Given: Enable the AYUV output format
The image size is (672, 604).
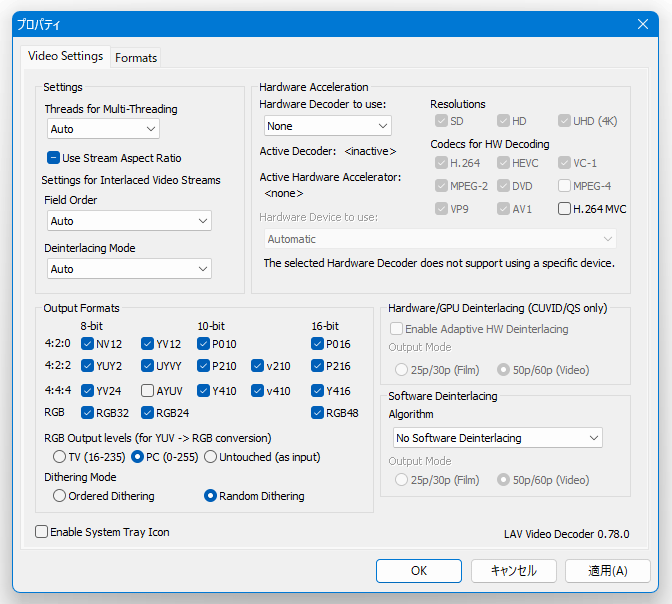Looking at the screenshot, I should (148, 391).
